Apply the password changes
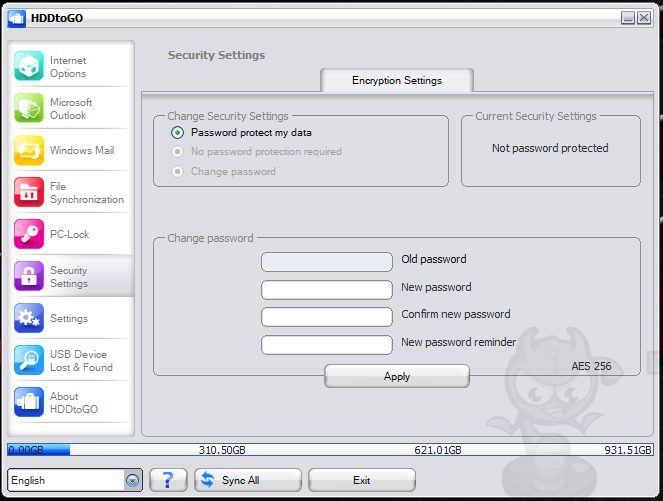Viewport: 663px width, 501px height. pos(397,376)
